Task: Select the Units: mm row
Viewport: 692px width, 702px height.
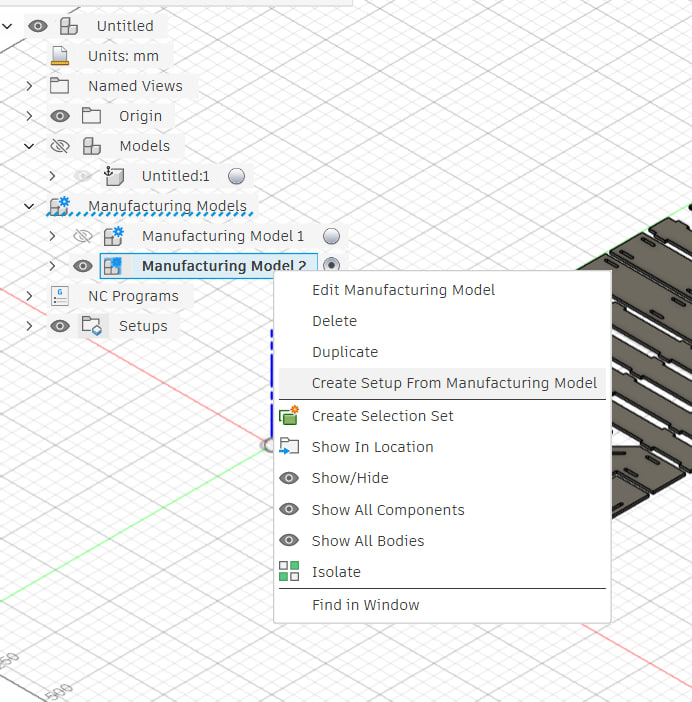Action: click(111, 56)
